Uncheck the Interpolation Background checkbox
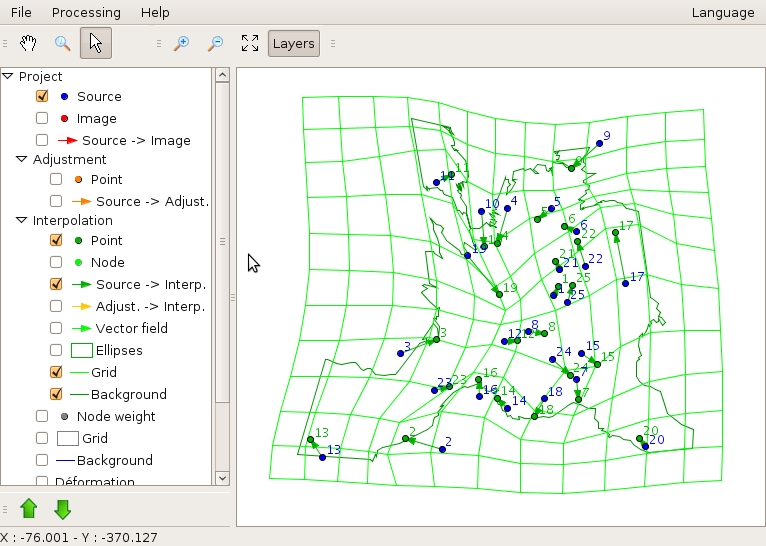This screenshot has width=766, height=546. point(56,394)
